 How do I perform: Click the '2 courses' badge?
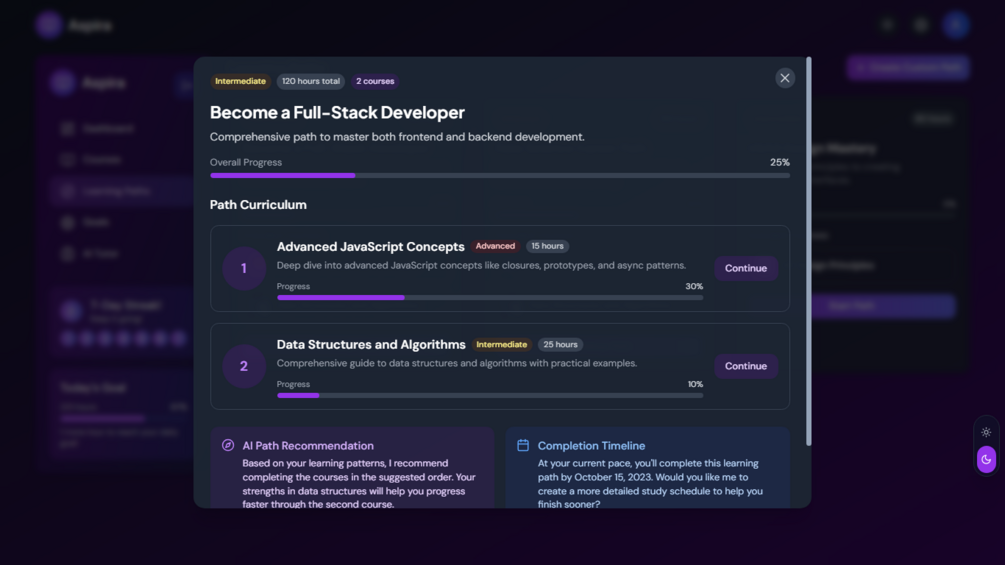375,81
